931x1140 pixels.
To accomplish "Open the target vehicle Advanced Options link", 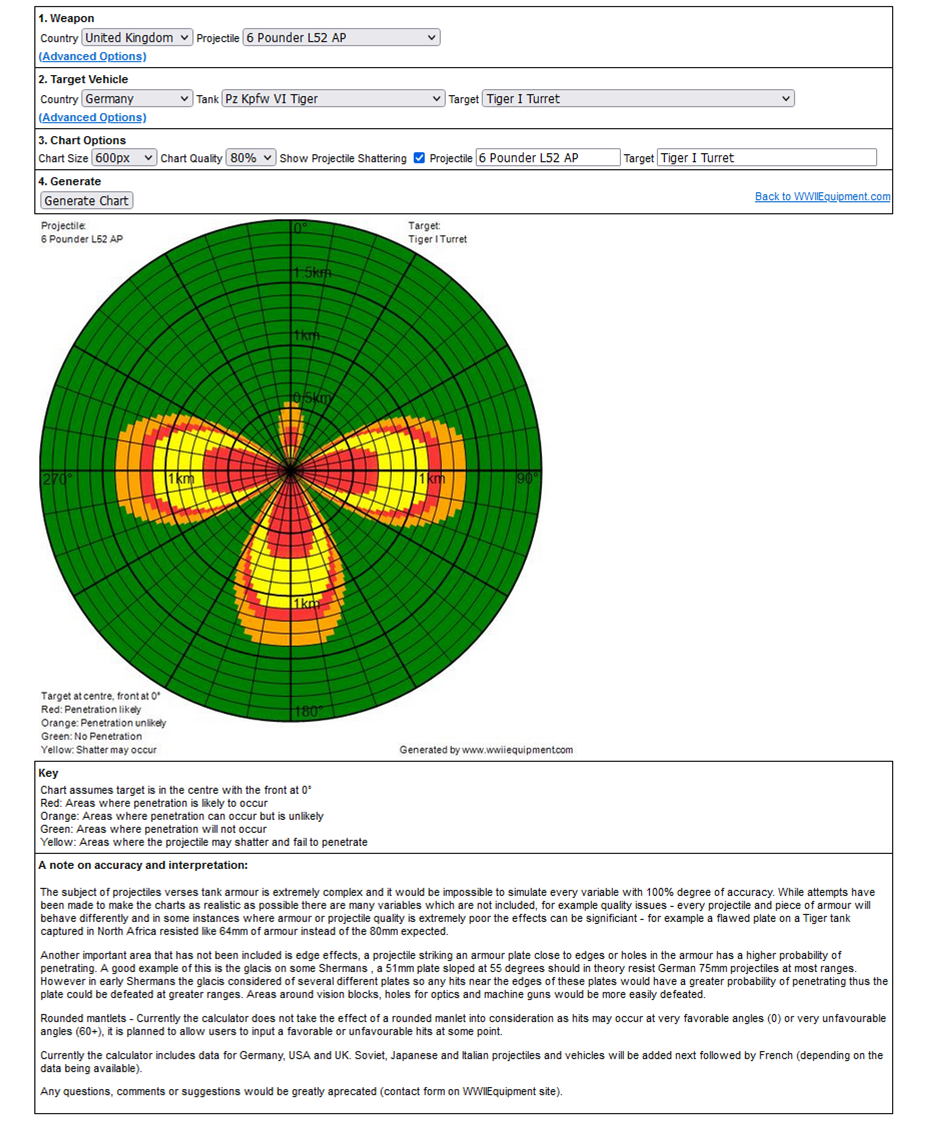I will [92, 118].
